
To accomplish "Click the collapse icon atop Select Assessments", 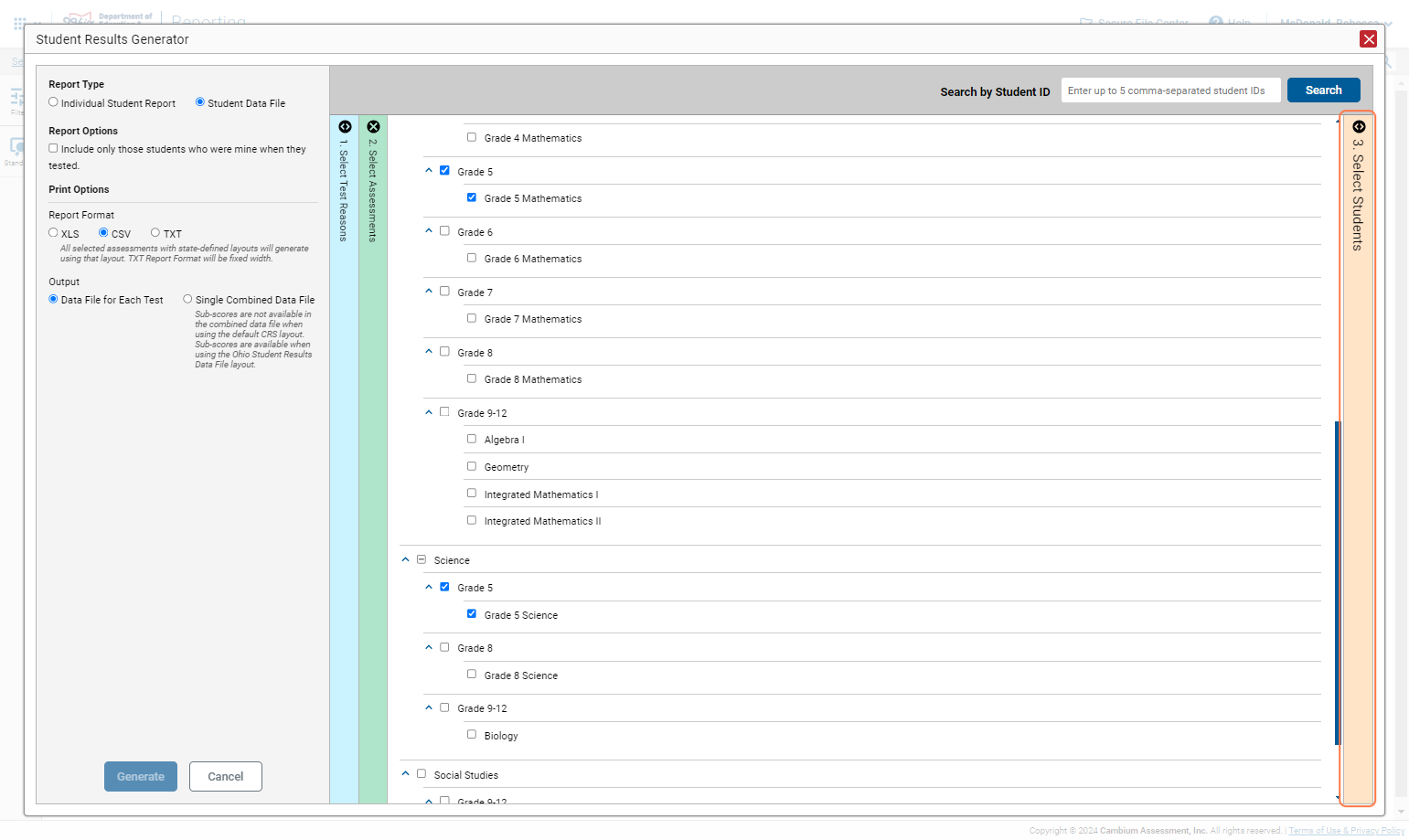I will 373,127.
